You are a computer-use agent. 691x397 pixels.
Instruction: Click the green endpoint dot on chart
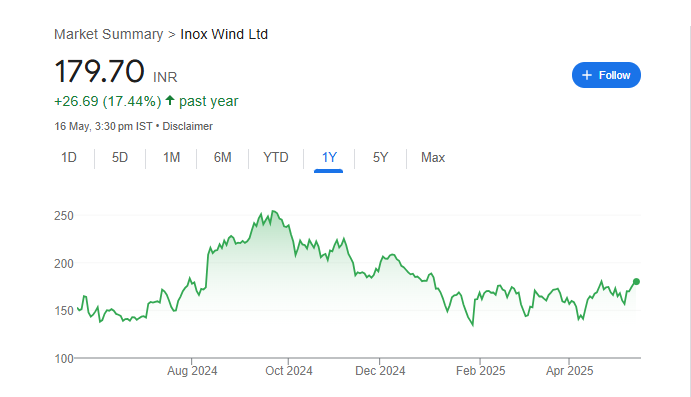(636, 282)
